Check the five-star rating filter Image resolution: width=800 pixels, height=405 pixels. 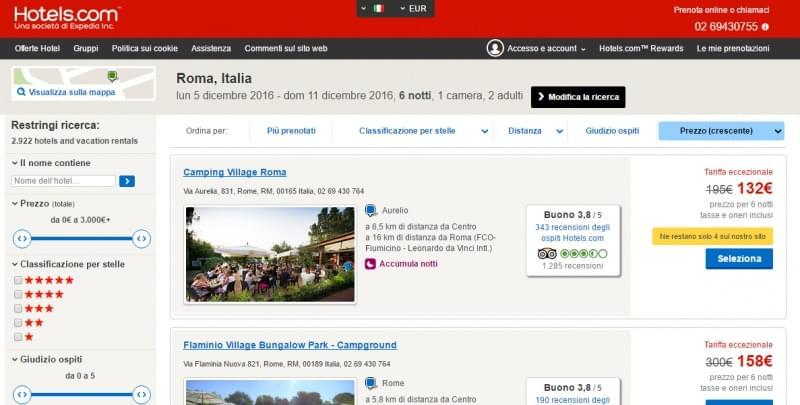[18, 280]
